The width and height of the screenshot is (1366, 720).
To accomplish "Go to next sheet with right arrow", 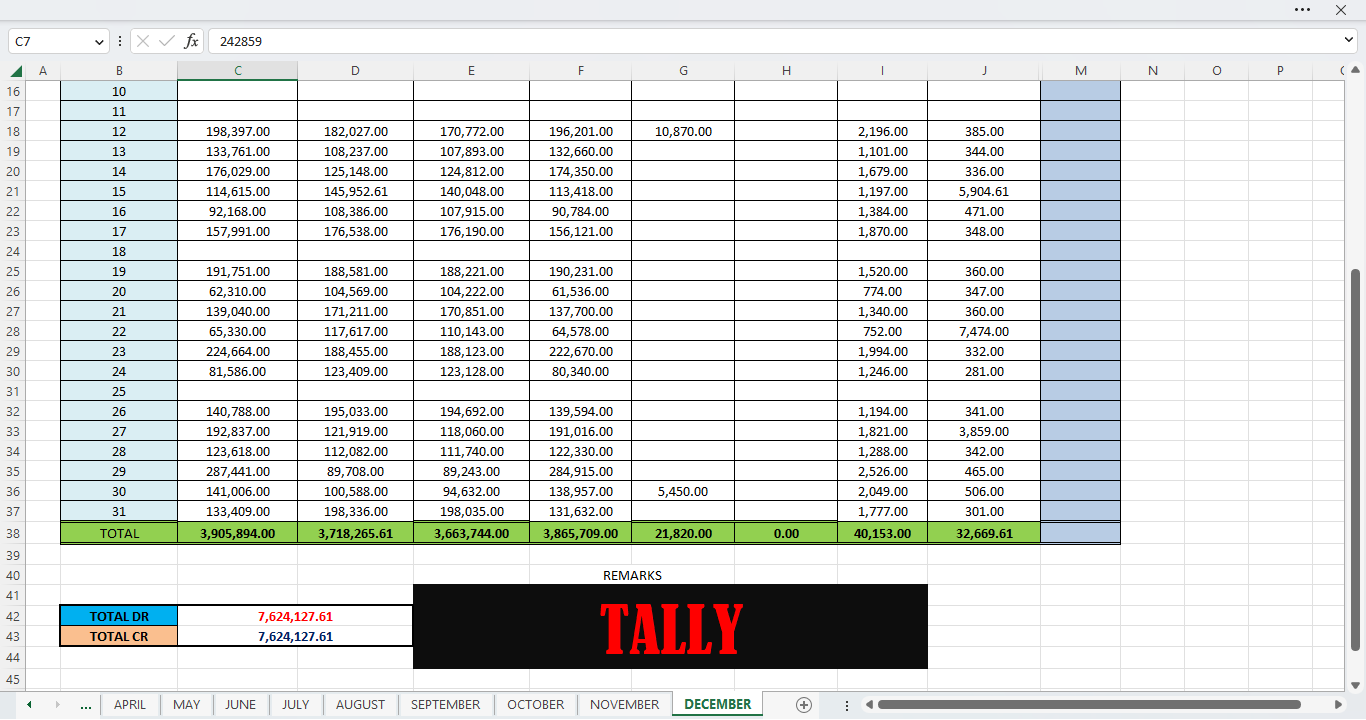I will [x=57, y=705].
